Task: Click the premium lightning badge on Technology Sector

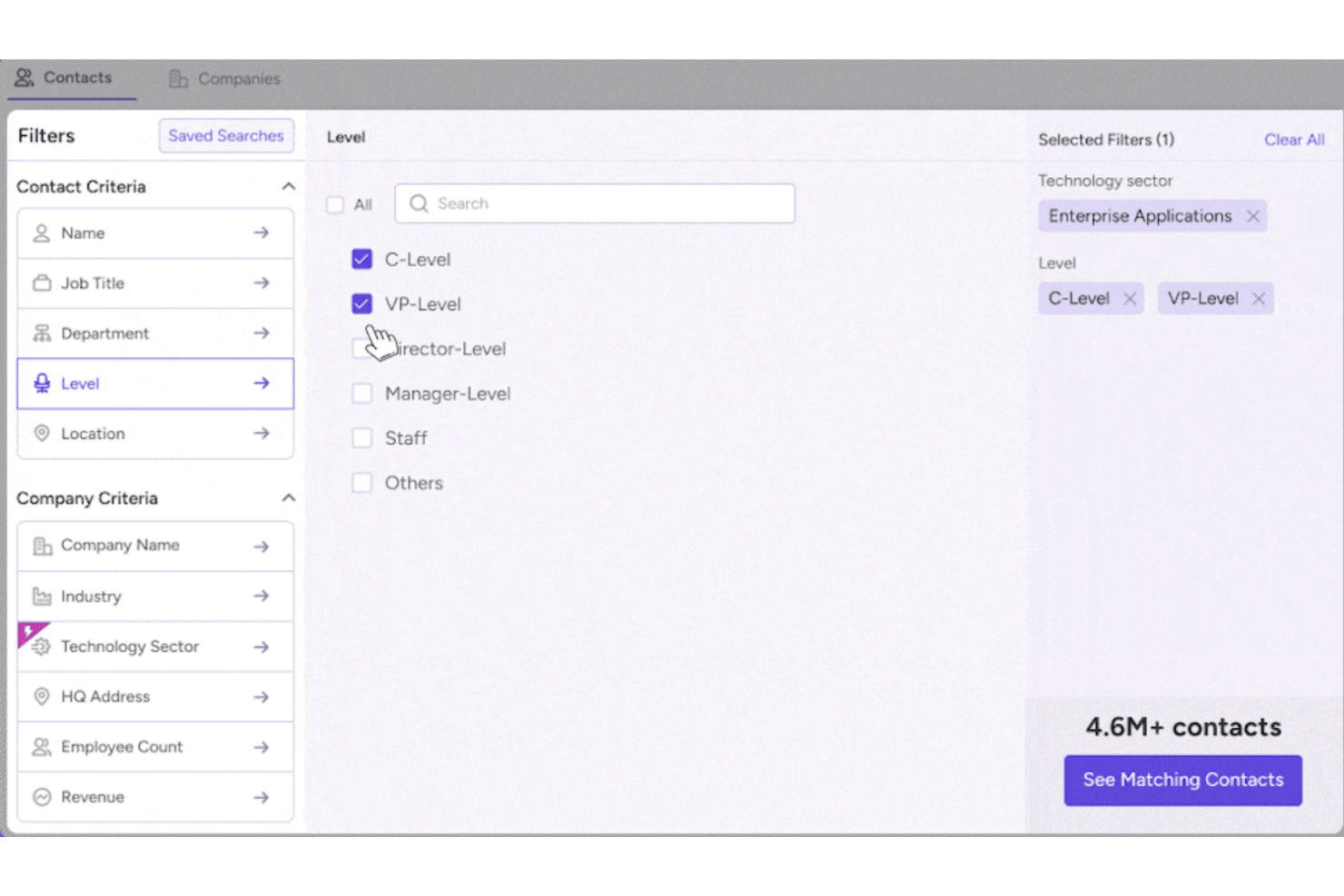Action: tap(31, 633)
